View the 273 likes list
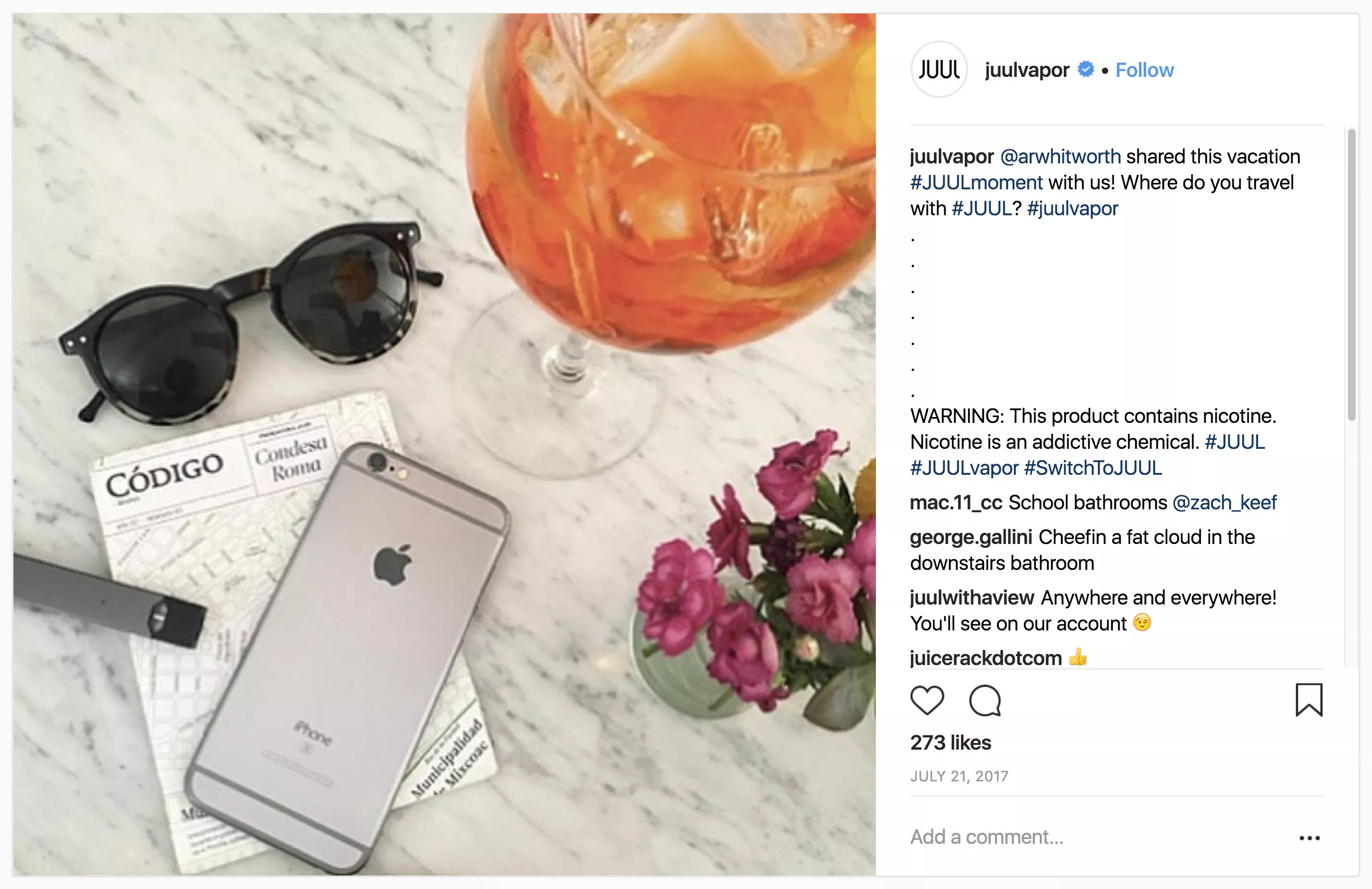Viewport: 1372px width, 889px height. 950,742
